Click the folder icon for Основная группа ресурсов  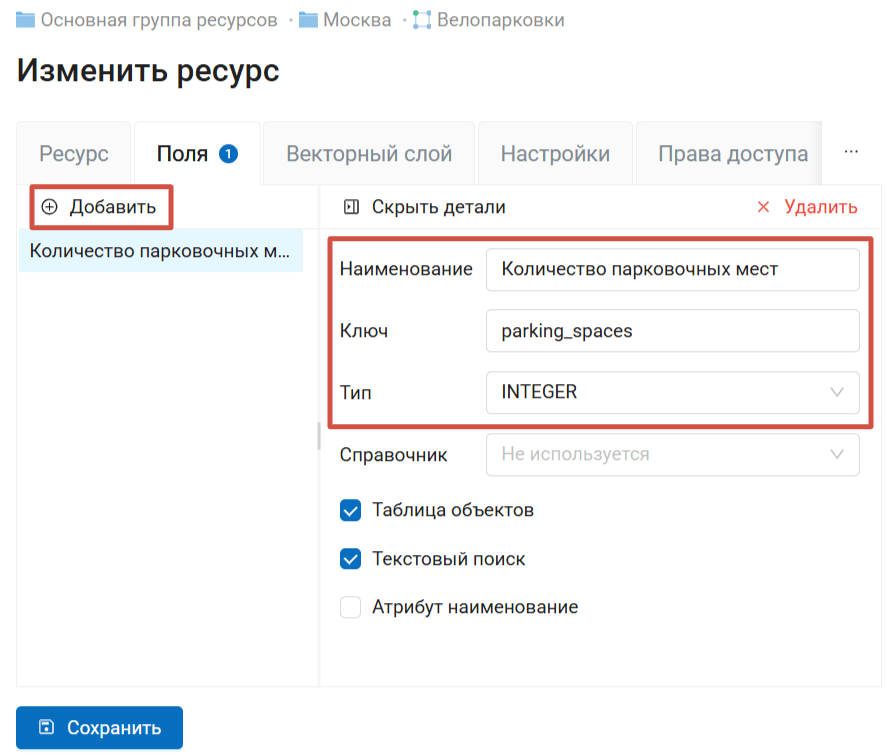[25, 20]
